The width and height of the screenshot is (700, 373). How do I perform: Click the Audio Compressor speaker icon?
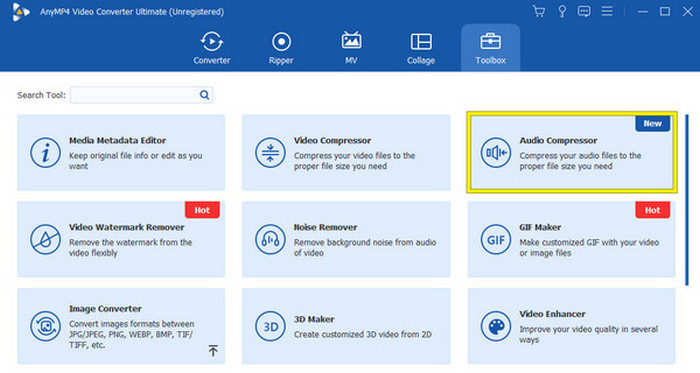(496, 153)
